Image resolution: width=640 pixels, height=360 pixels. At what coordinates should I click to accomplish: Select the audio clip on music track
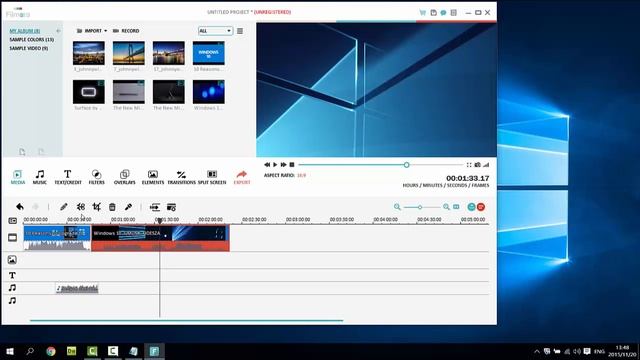tap(77, 289)
